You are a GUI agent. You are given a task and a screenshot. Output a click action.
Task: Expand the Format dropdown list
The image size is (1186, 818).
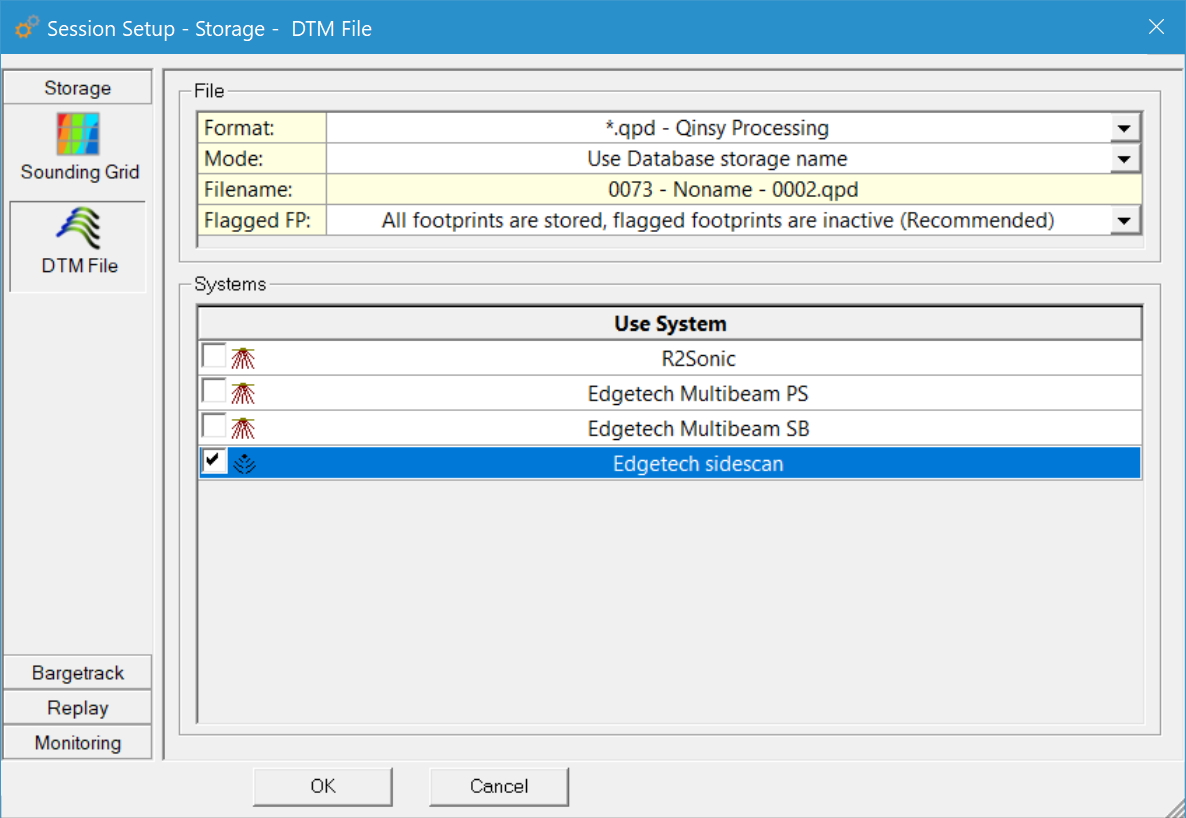pyautogui.click(x=1125, y=129)
